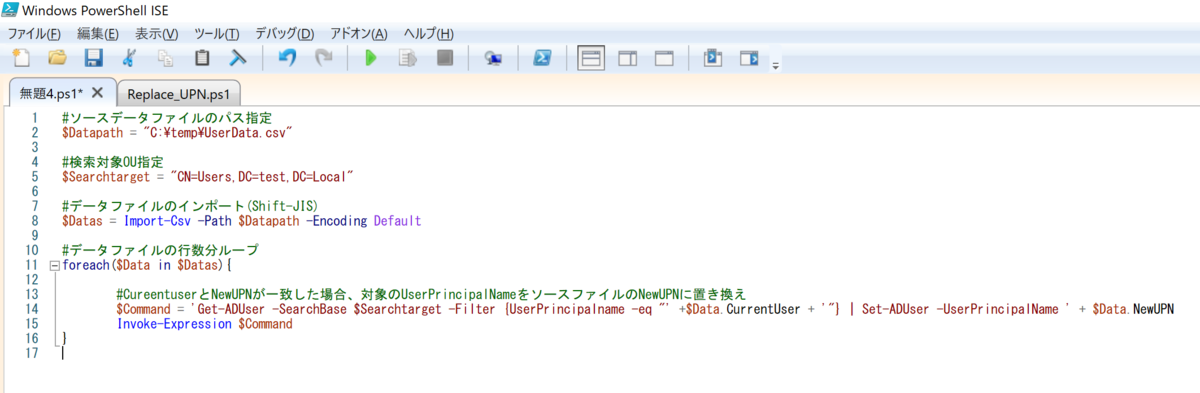Open the ファイル(F) menu

pos(34,34)
